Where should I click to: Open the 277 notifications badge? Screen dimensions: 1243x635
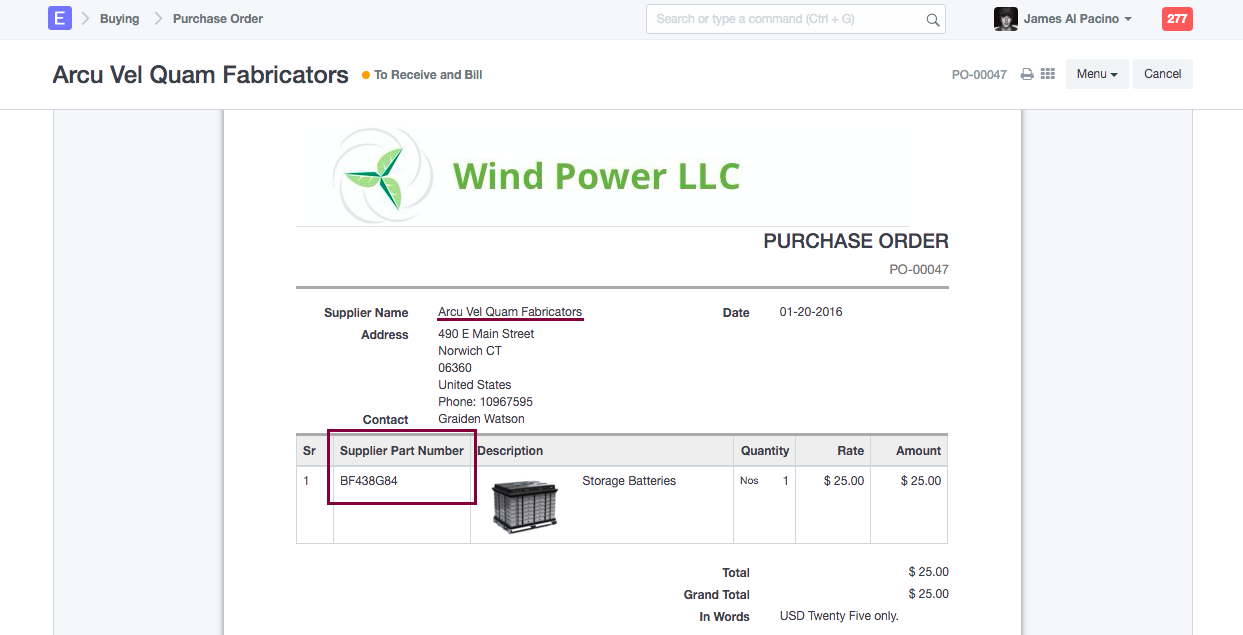(x=1177, y=19)
